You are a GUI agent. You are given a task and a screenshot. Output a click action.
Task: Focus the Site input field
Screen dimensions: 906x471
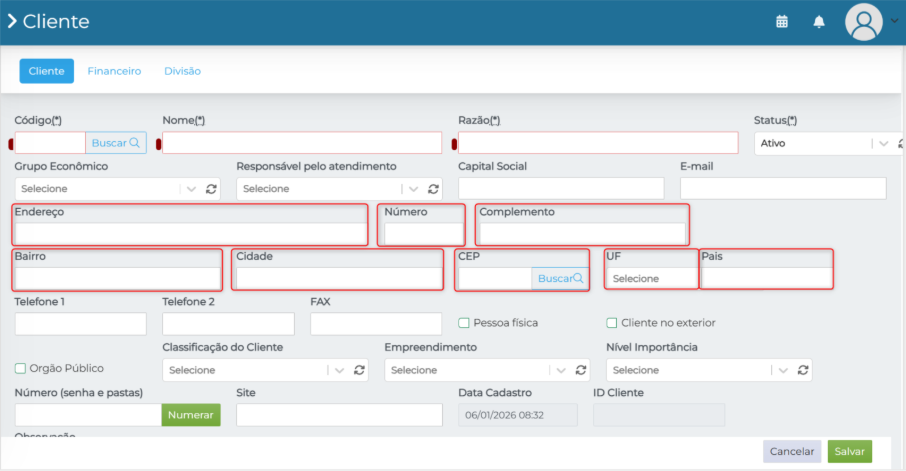[x=339, y=415]
